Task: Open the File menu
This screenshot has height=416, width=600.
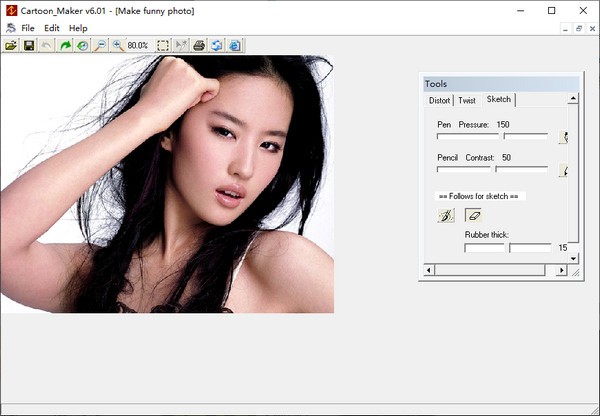Action: click(x=27, y=28)
